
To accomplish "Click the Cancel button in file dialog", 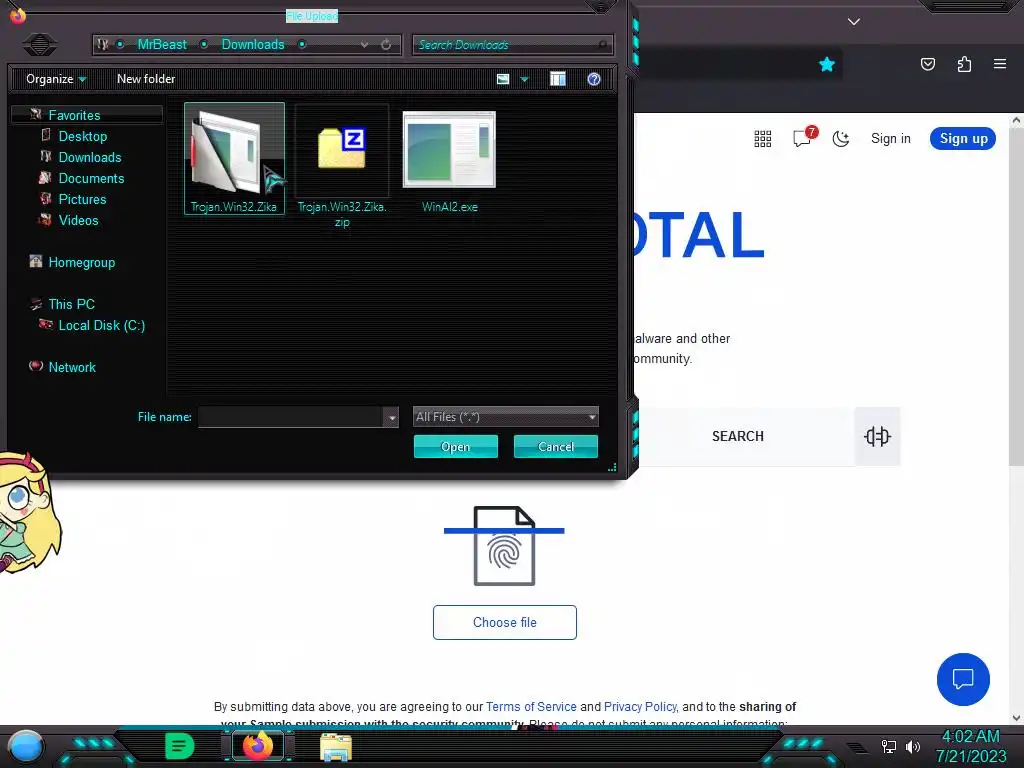I will coord(556,447).
